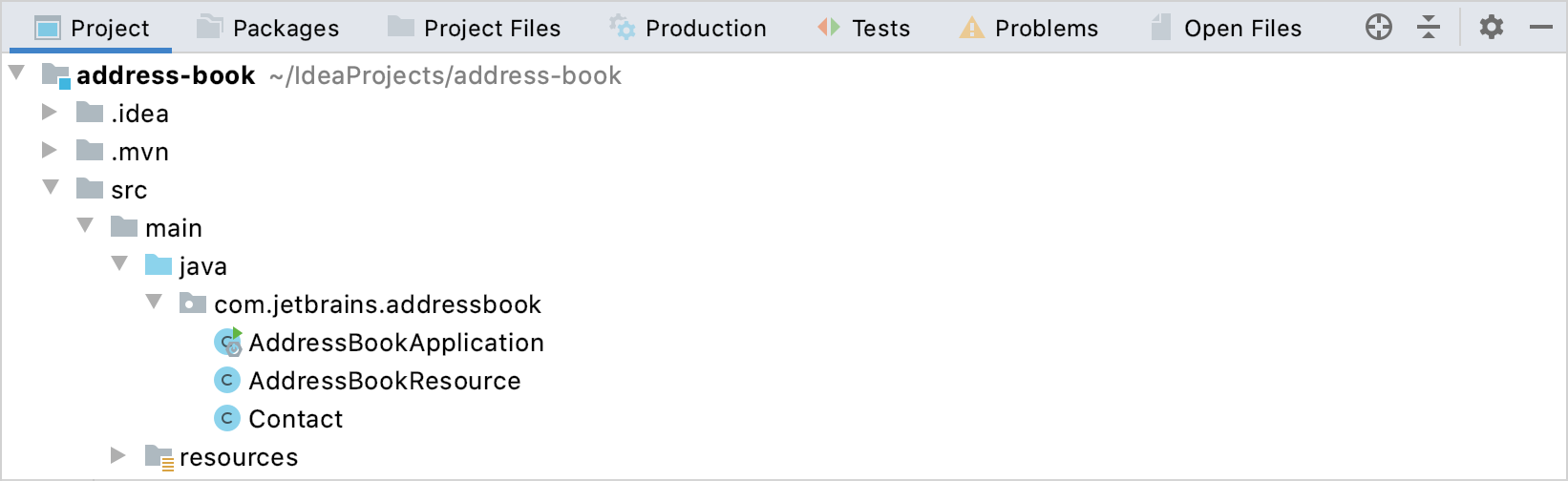The width and height of the screenshot is (1568, 481).
Task: Switch to the Tests tab
Action: [863, 29]
